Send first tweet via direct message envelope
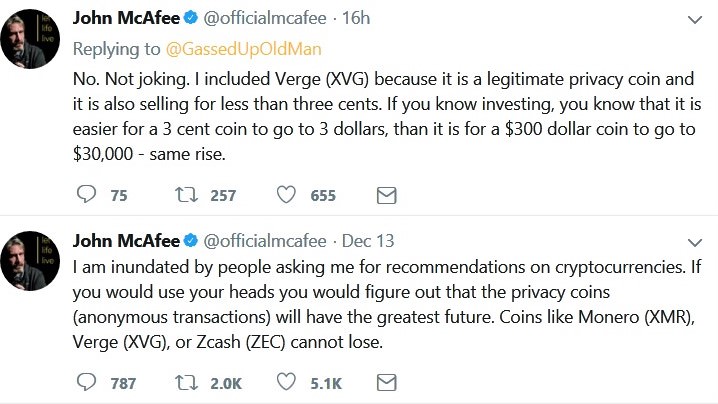 click(x=386, y=195)
